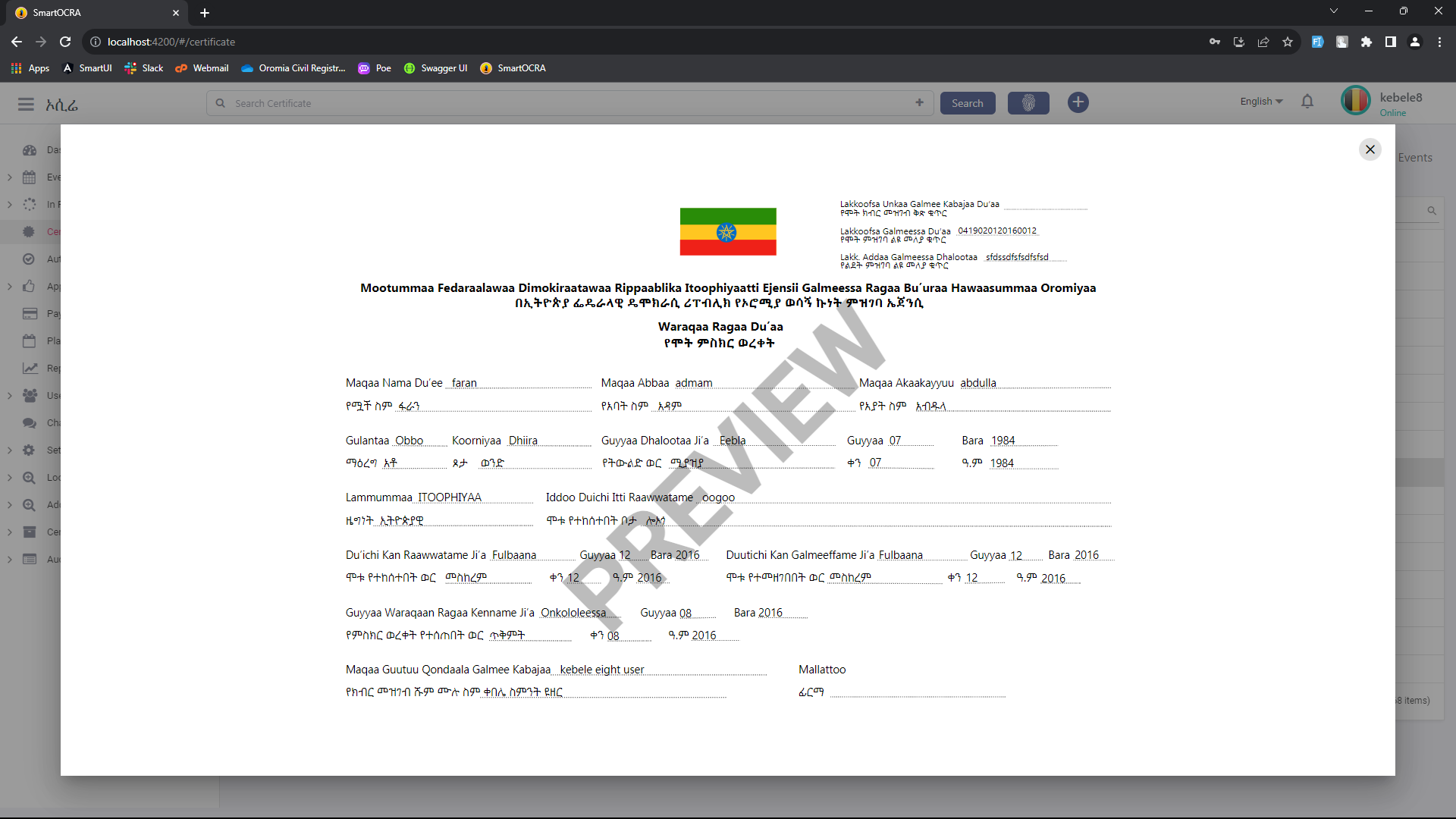Click the Approve thumbs-up sidebar icon

[29, 287]
